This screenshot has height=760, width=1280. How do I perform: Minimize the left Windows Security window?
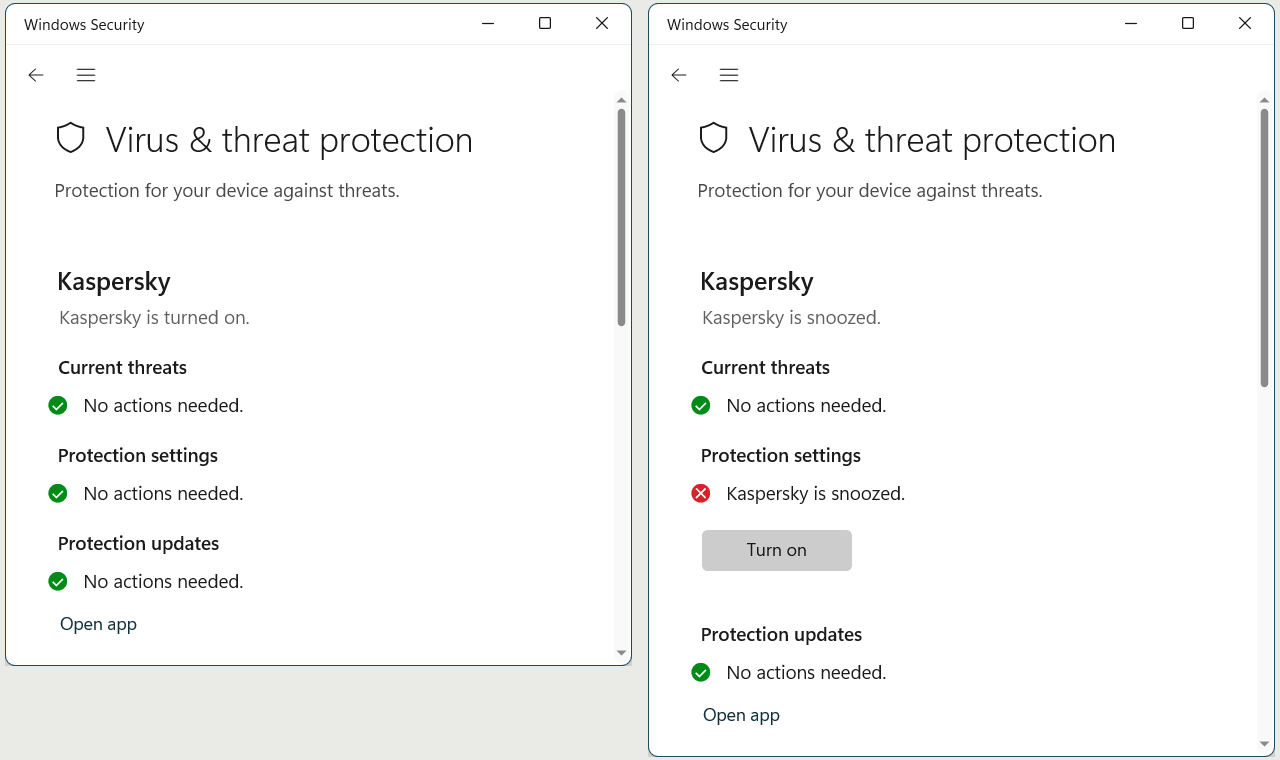click(488, 24)
